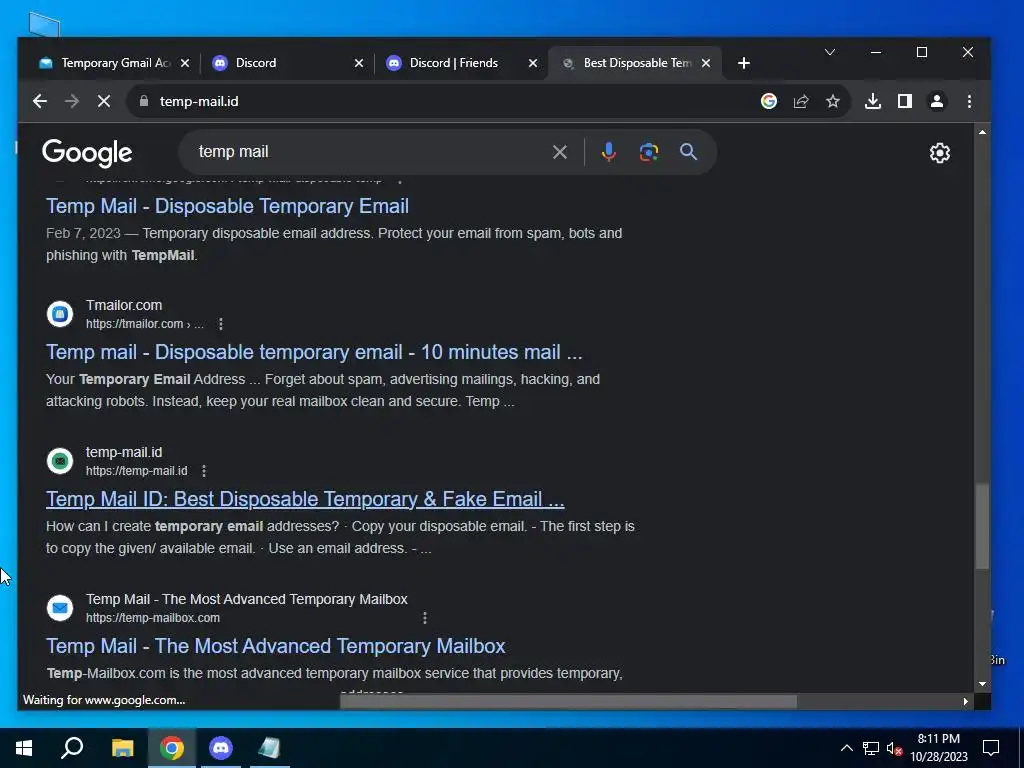1024x768 pixels.
Task: Go back to the previous page
Action: point(40,101)
